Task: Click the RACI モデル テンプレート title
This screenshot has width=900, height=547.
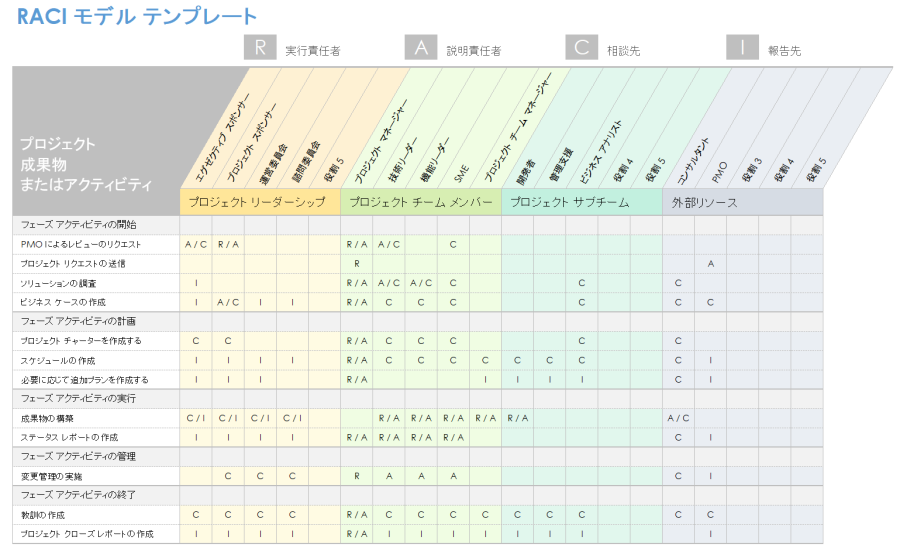Action: 137,16
